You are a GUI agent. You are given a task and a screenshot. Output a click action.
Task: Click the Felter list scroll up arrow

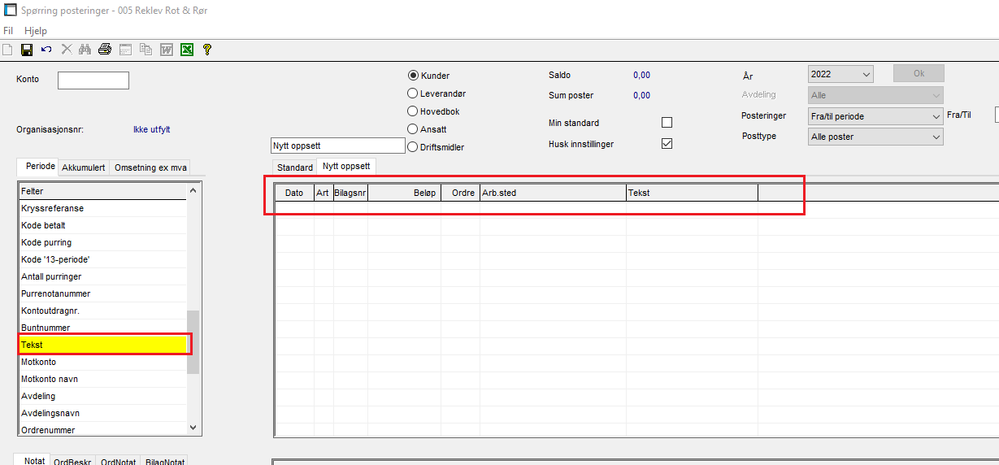(194, 190)
